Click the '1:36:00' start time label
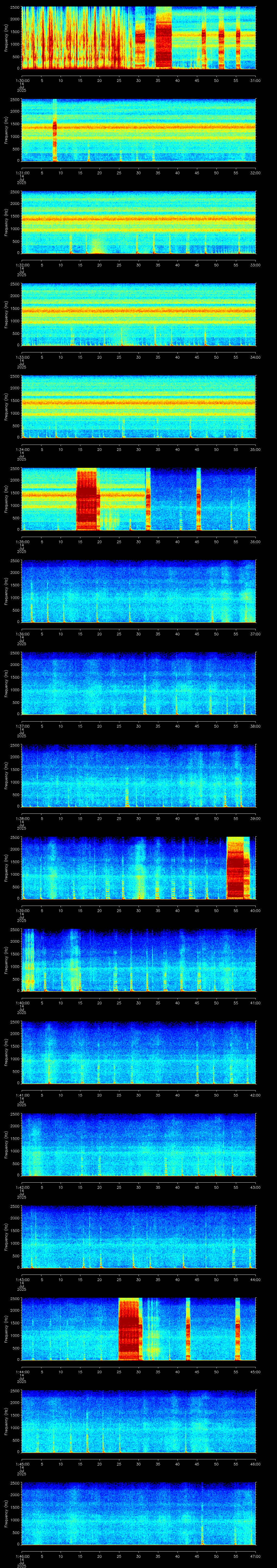 (x=22, y=634)
